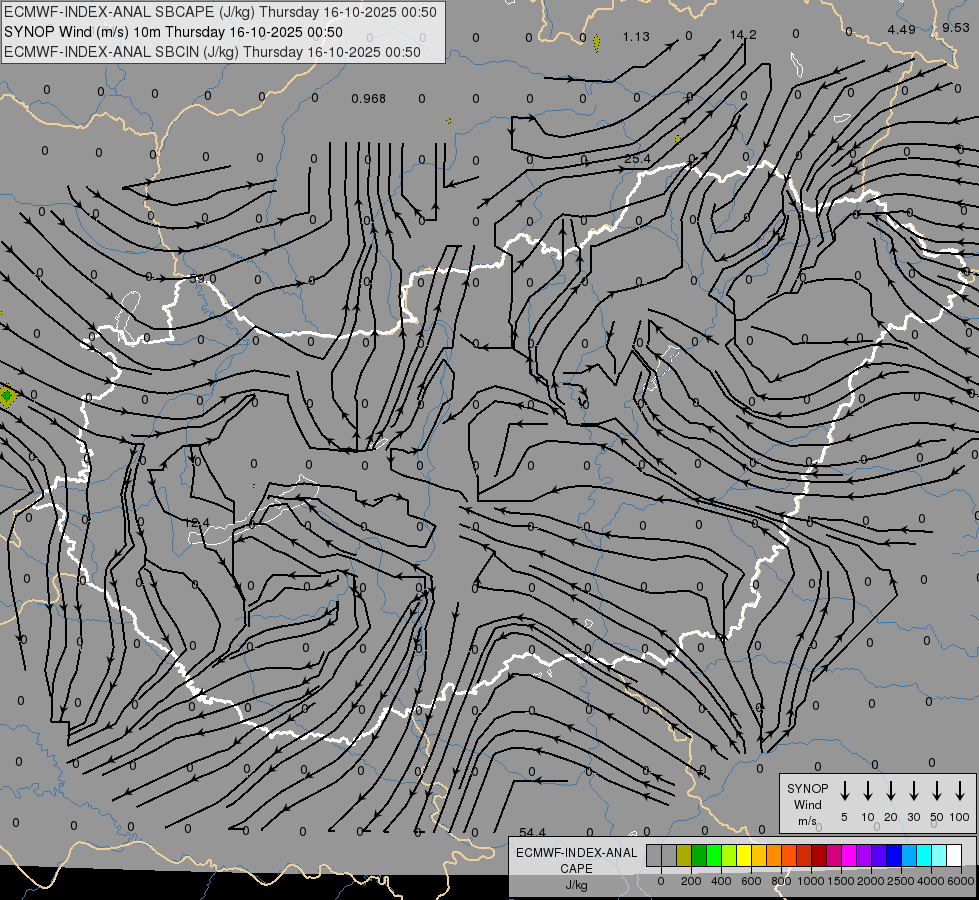Click the 54.4 CAPE value

tap(532, 832)
